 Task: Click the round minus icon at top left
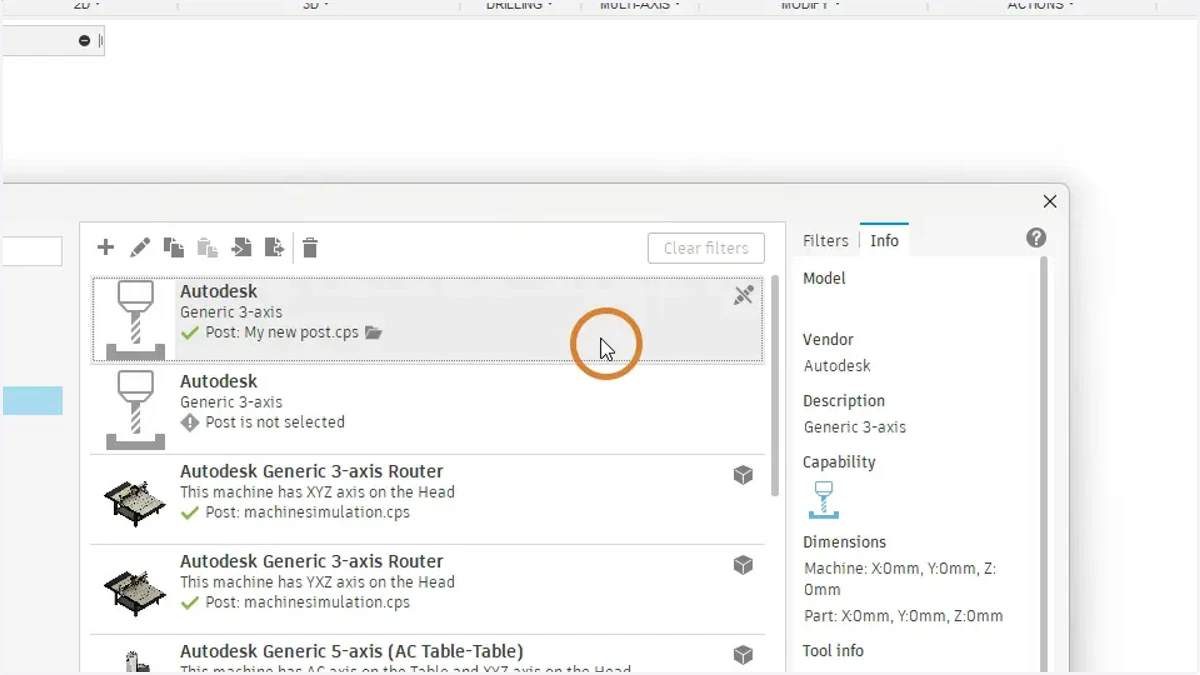pyautogui.click(x=85, y=41)
